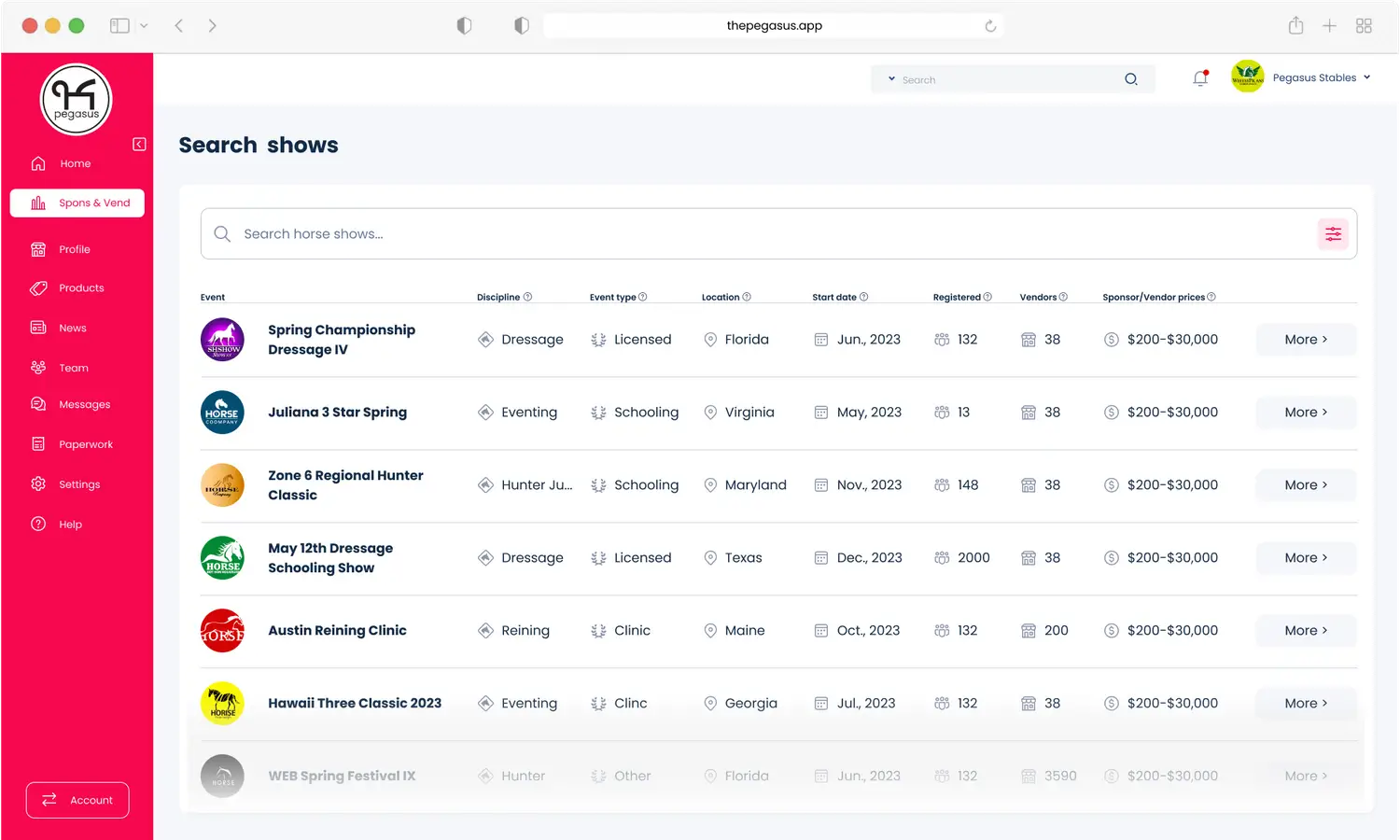1400x840 pixels.
Task: Click the Discipline column info icon
Action: (527, 297)
